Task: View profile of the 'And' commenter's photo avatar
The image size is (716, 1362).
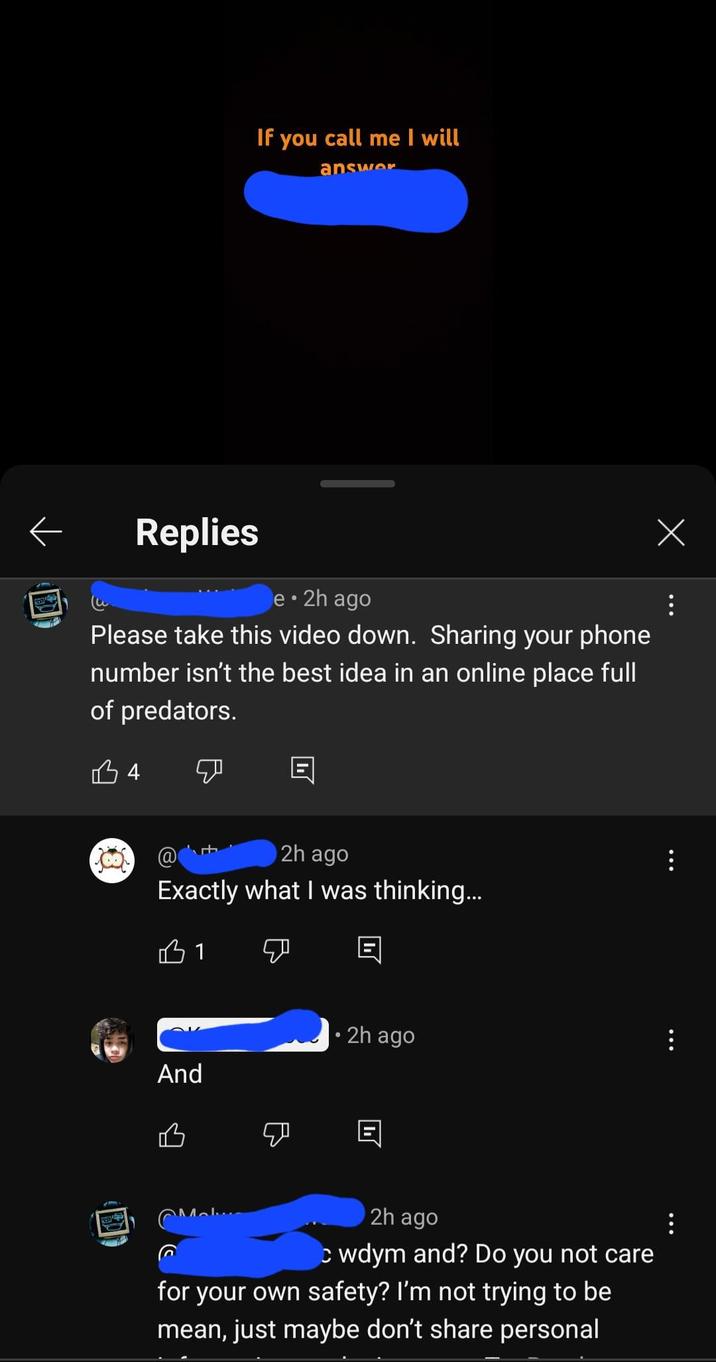Action: (x=112, y=1040)
